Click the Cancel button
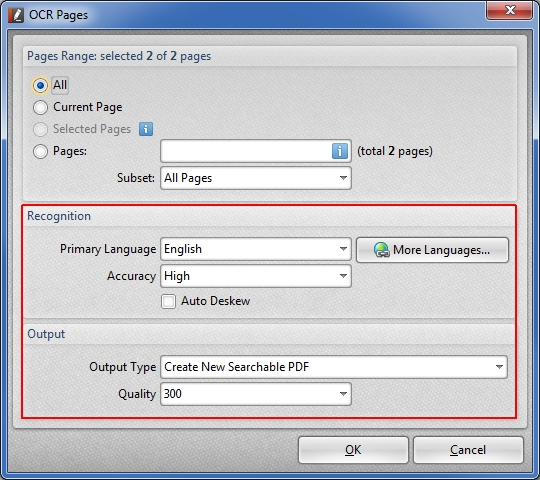Screen dimensions: 540x480 pyautogui.click(x=468, y=450)
